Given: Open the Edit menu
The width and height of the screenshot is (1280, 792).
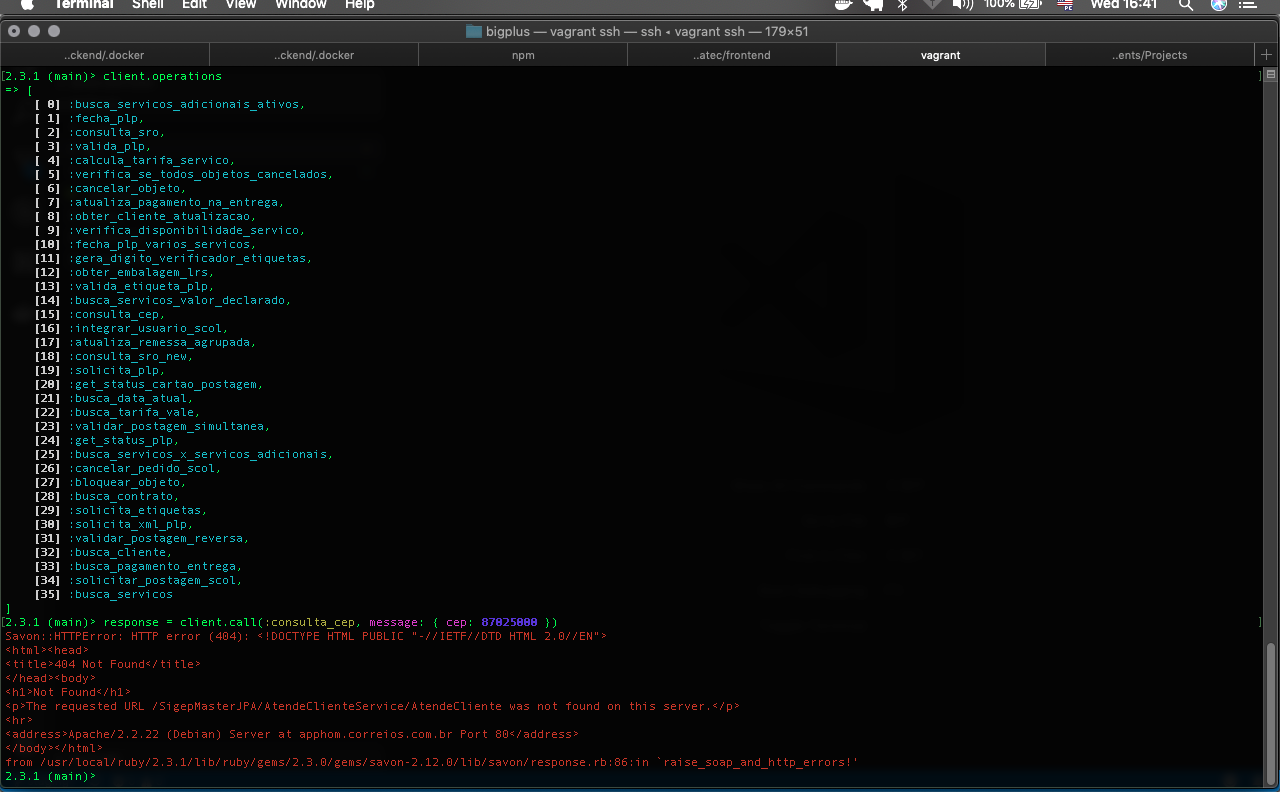Looking at the screenshot, I should [x=194, y=5].
